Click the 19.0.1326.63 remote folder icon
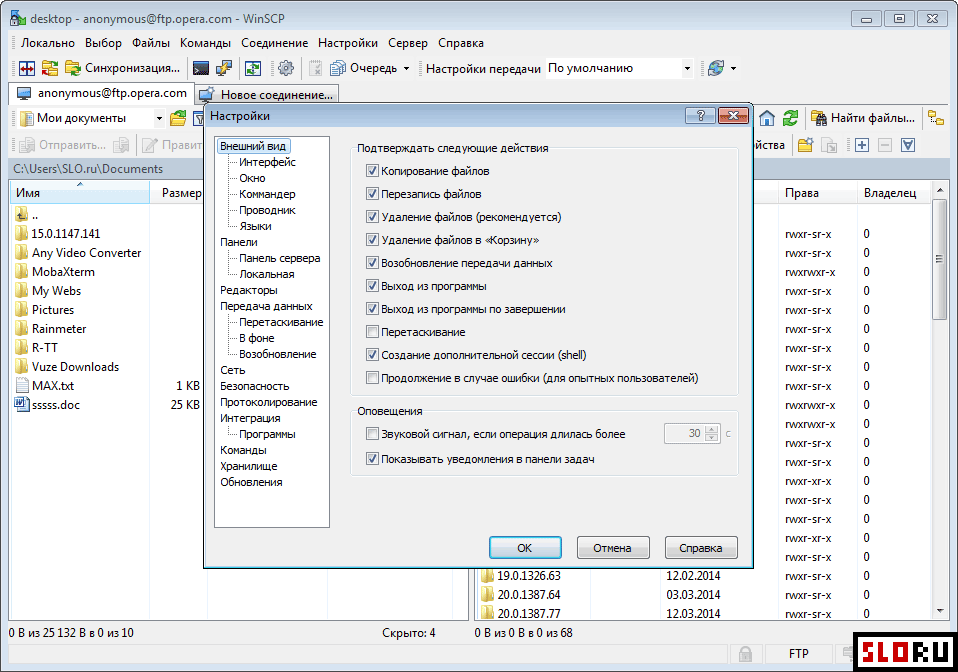 tap(487, 576)
